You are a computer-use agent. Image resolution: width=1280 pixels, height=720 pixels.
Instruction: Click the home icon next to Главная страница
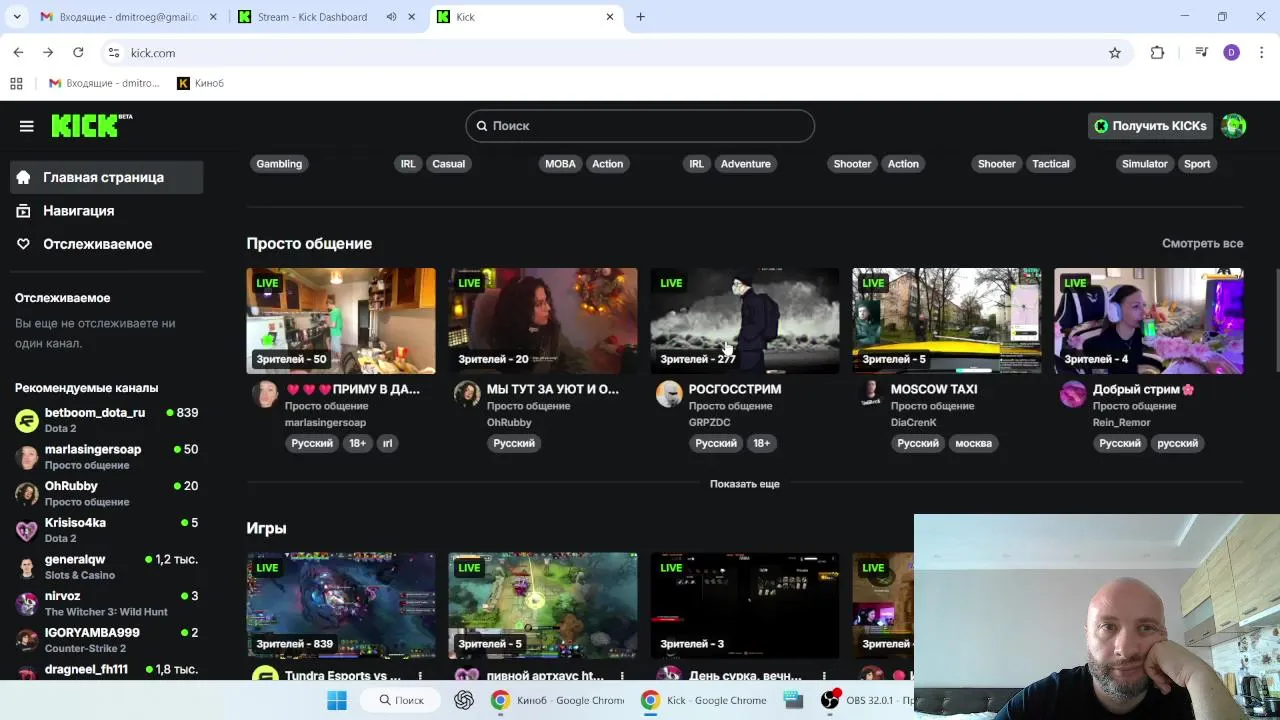(x=24, y=177)
